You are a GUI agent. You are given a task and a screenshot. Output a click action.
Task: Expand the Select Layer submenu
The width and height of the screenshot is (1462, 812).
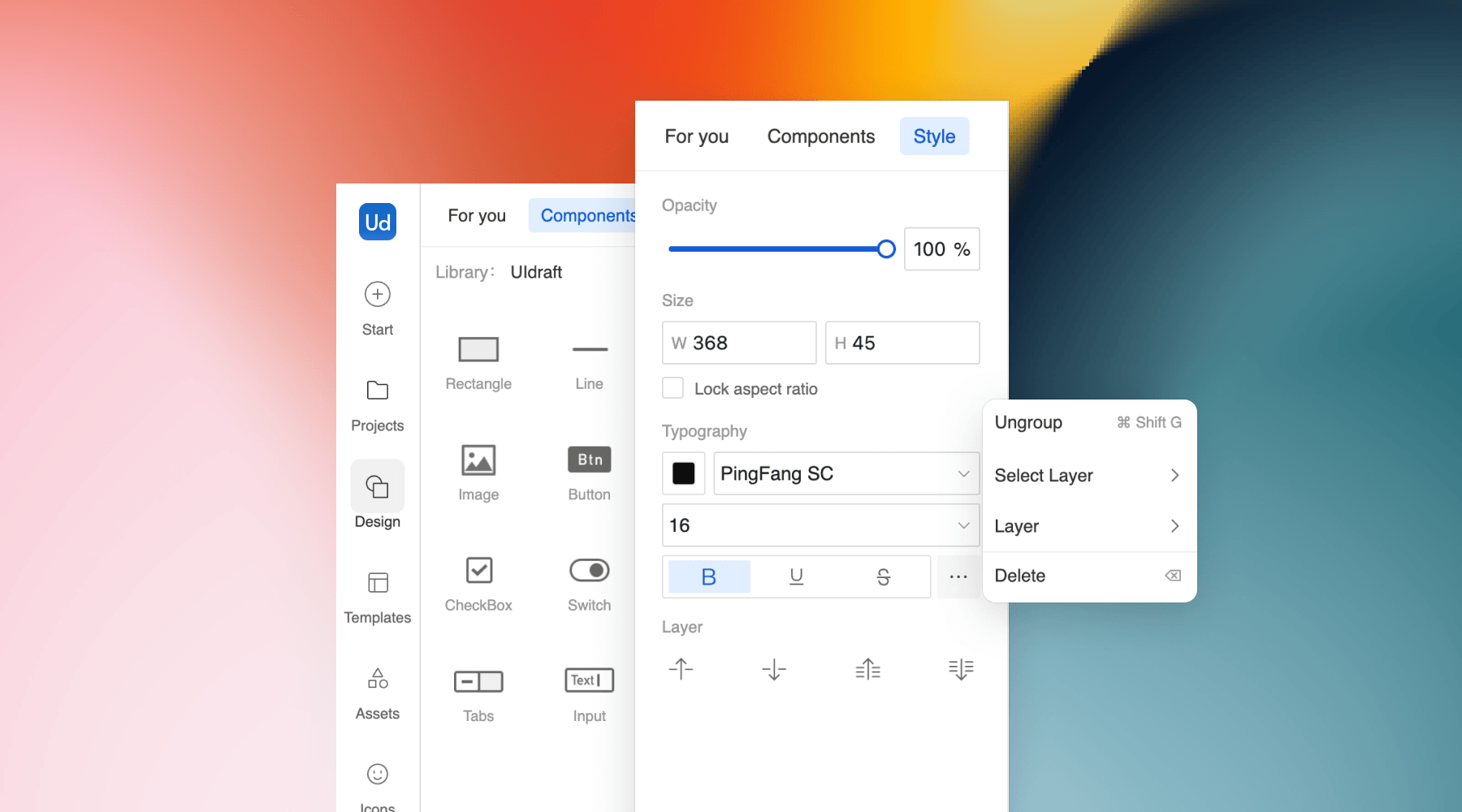click(1088, 475)
